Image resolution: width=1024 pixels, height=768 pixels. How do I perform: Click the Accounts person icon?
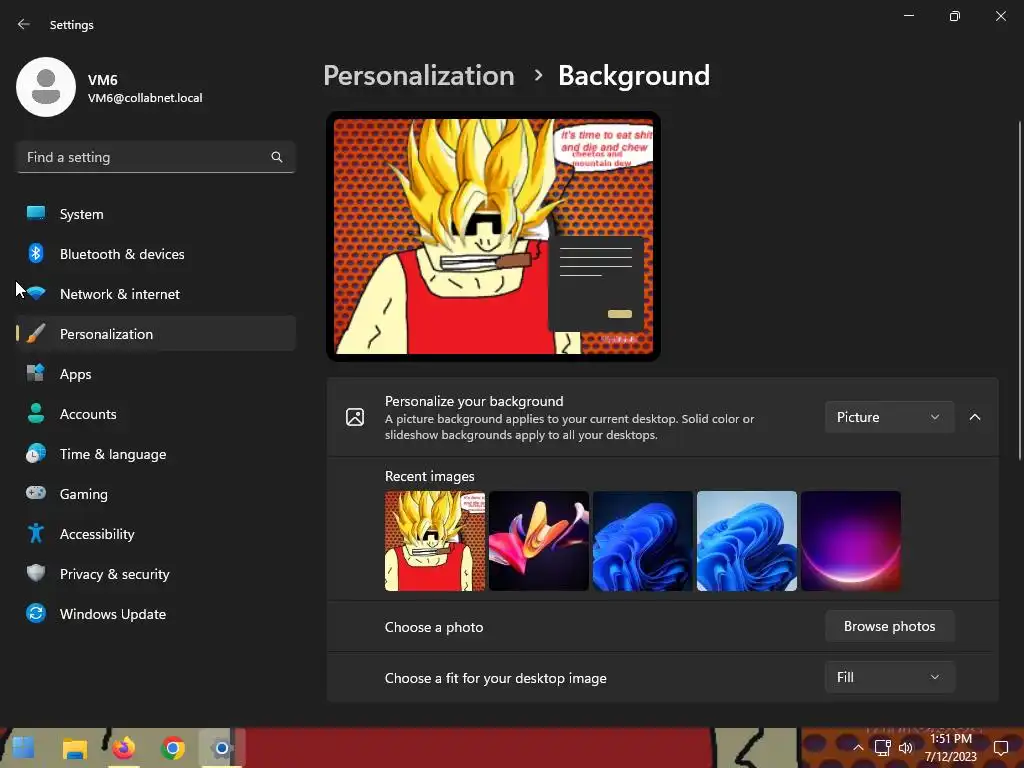(x=36, y=413)
